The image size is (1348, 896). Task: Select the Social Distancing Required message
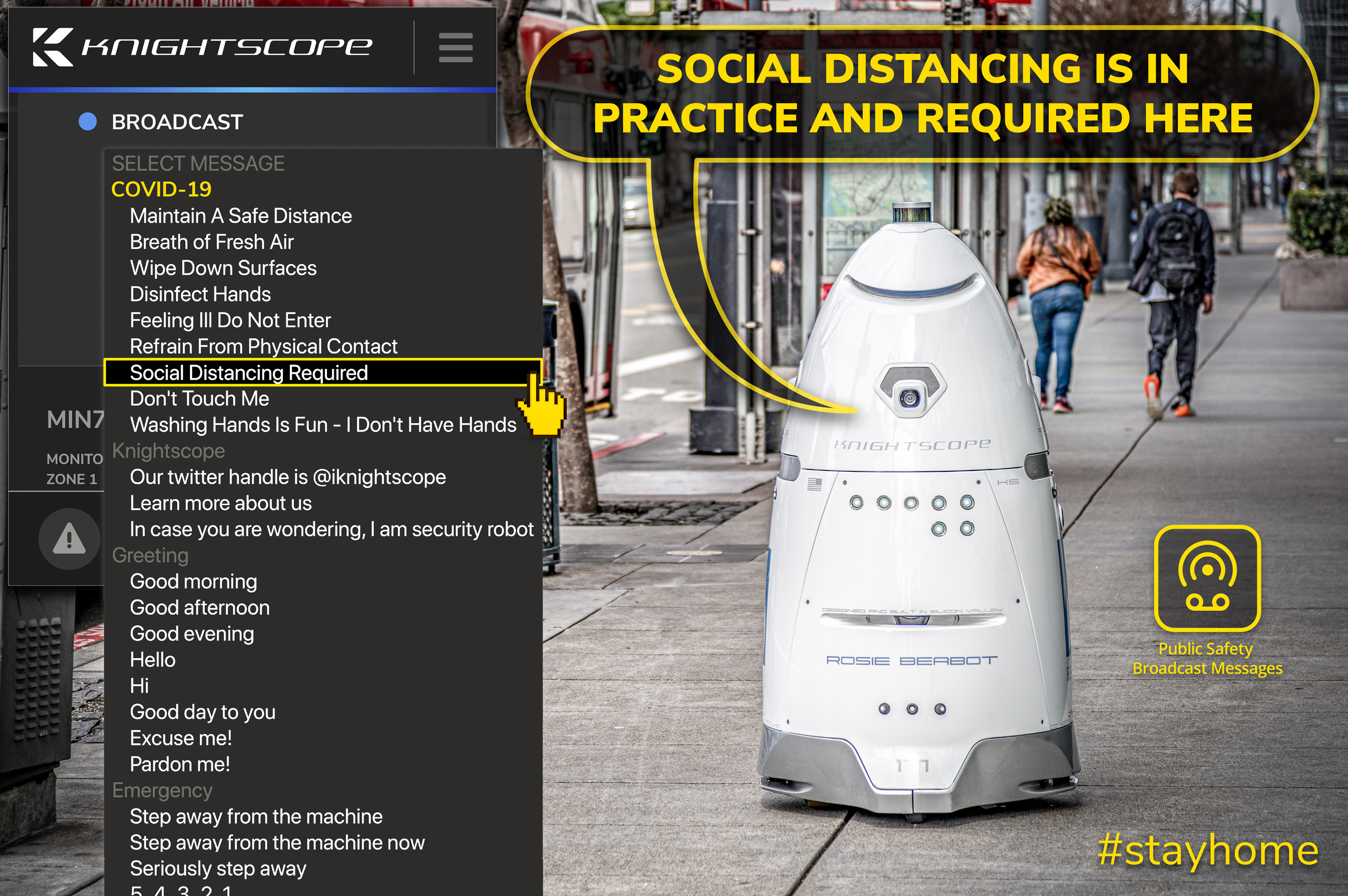pyautogui.click(x=248, y=373)
